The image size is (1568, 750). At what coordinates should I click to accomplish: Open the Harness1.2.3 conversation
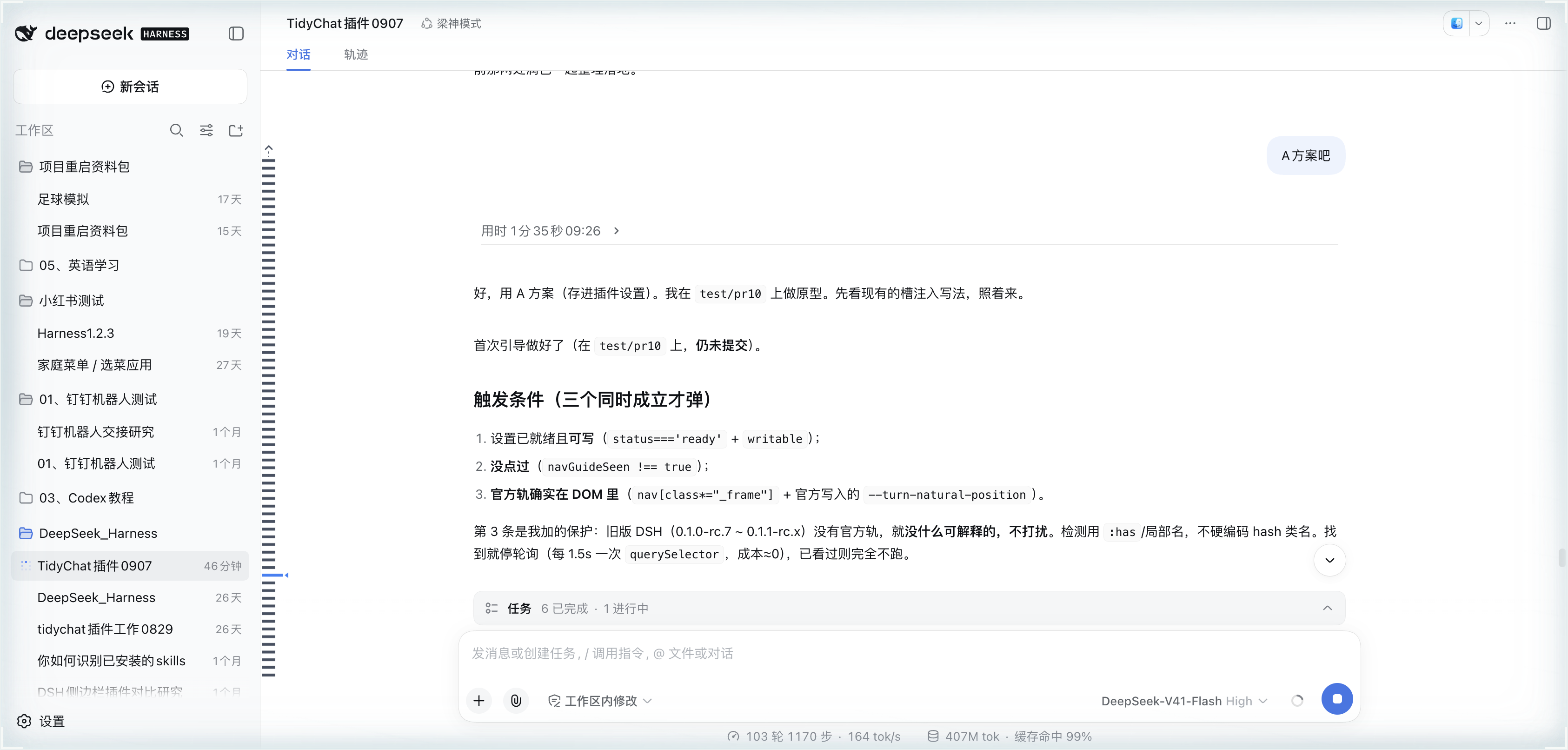coord(130,333)
